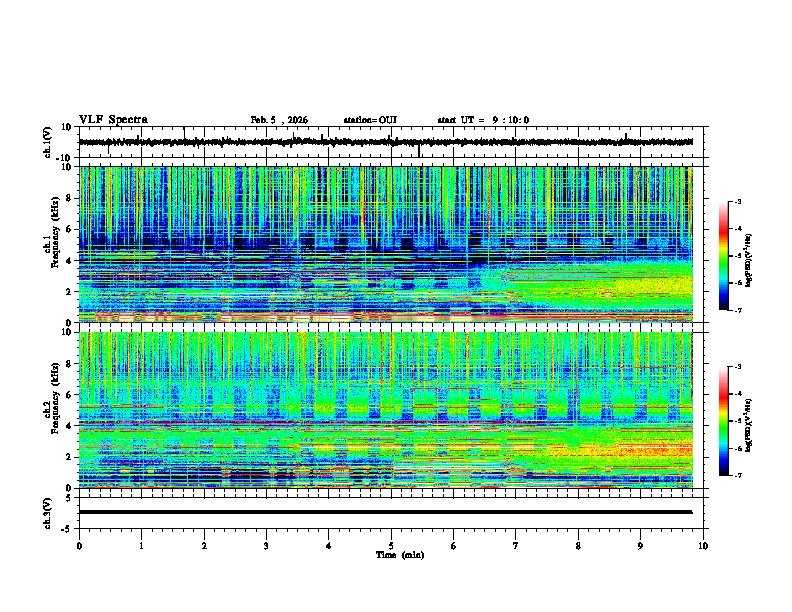Click the ch.1 "Frequency (kHz)" axis label
The image size is (792, 612).
[55, 233]
